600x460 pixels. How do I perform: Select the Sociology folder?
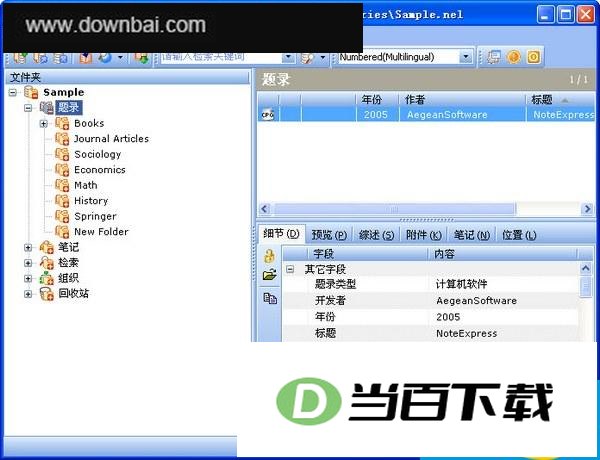[x=98, y=154]
